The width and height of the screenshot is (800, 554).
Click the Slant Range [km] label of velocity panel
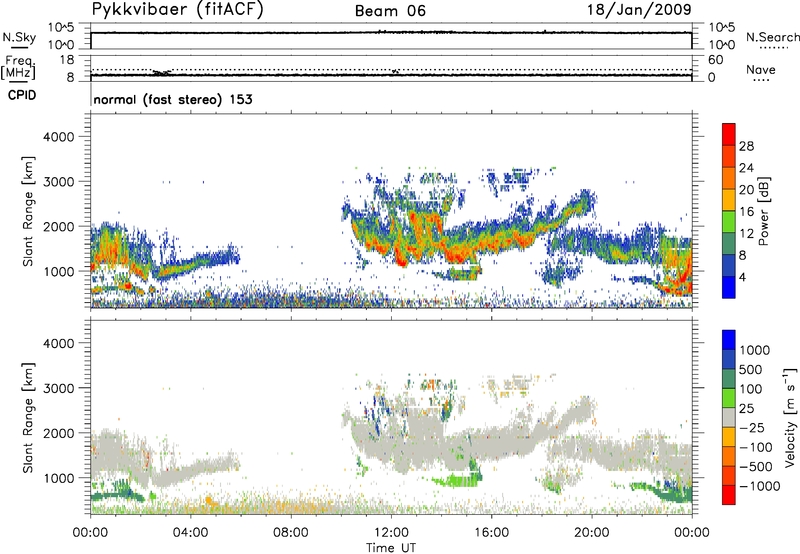point(28,417)
